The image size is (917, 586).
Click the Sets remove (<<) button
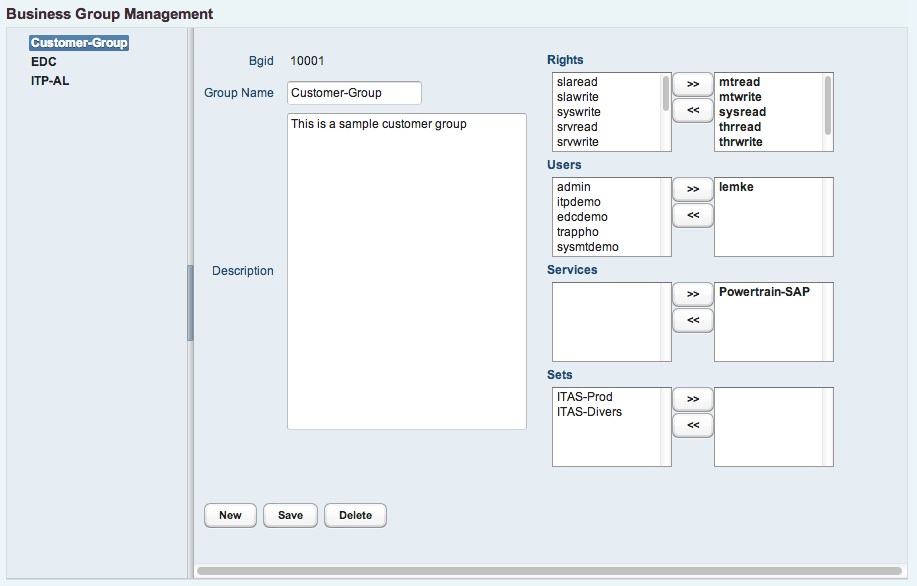692,425
